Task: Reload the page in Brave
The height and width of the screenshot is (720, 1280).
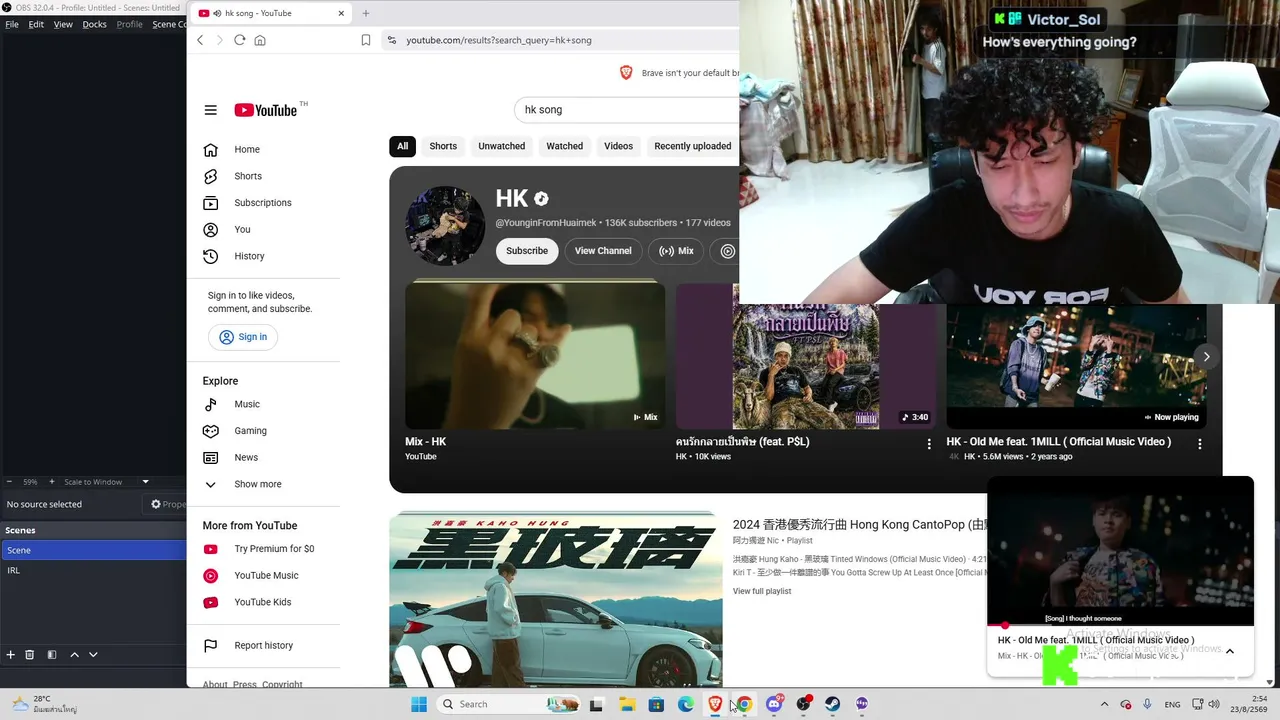Action: point(239,40)
